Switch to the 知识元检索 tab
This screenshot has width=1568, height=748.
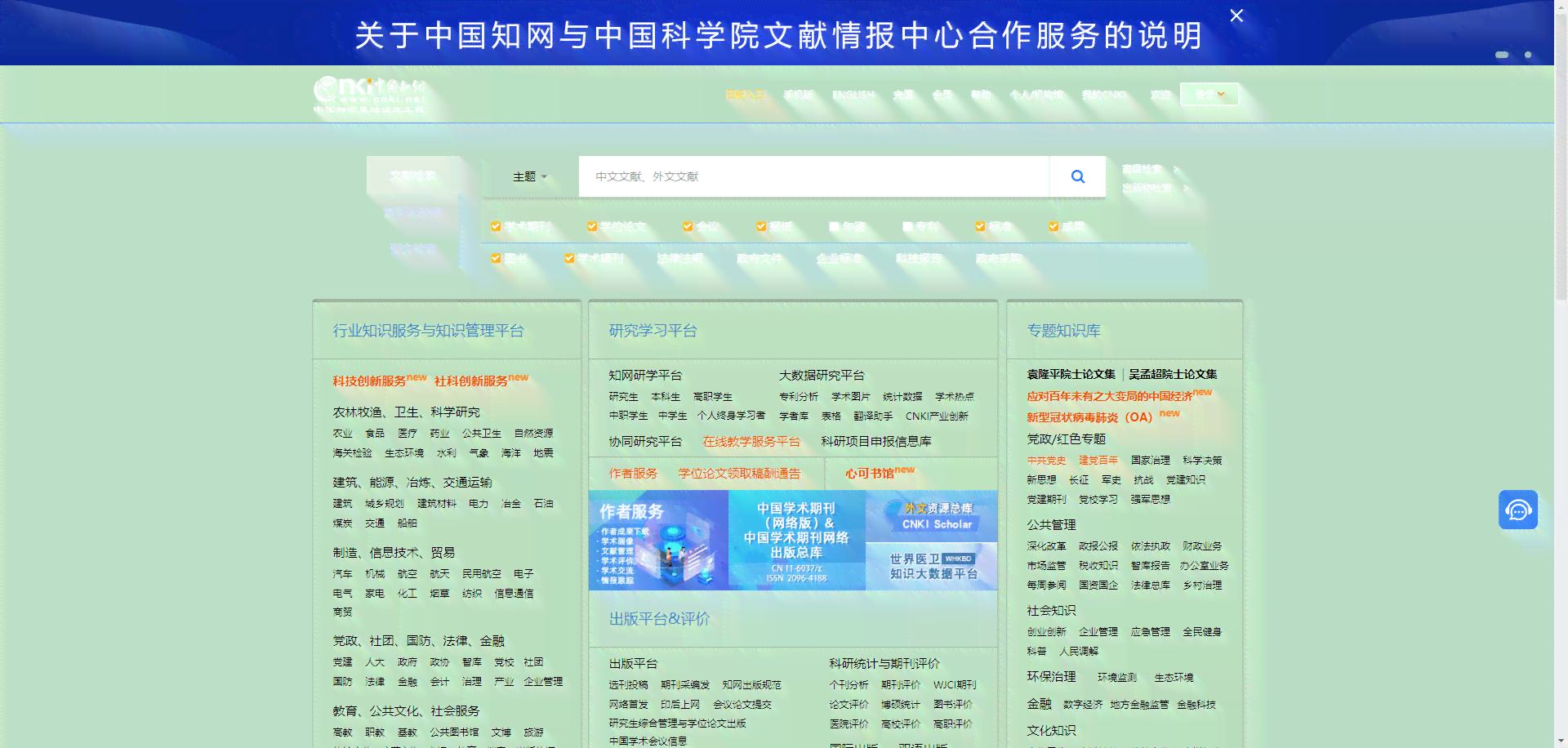pos(412,212)
